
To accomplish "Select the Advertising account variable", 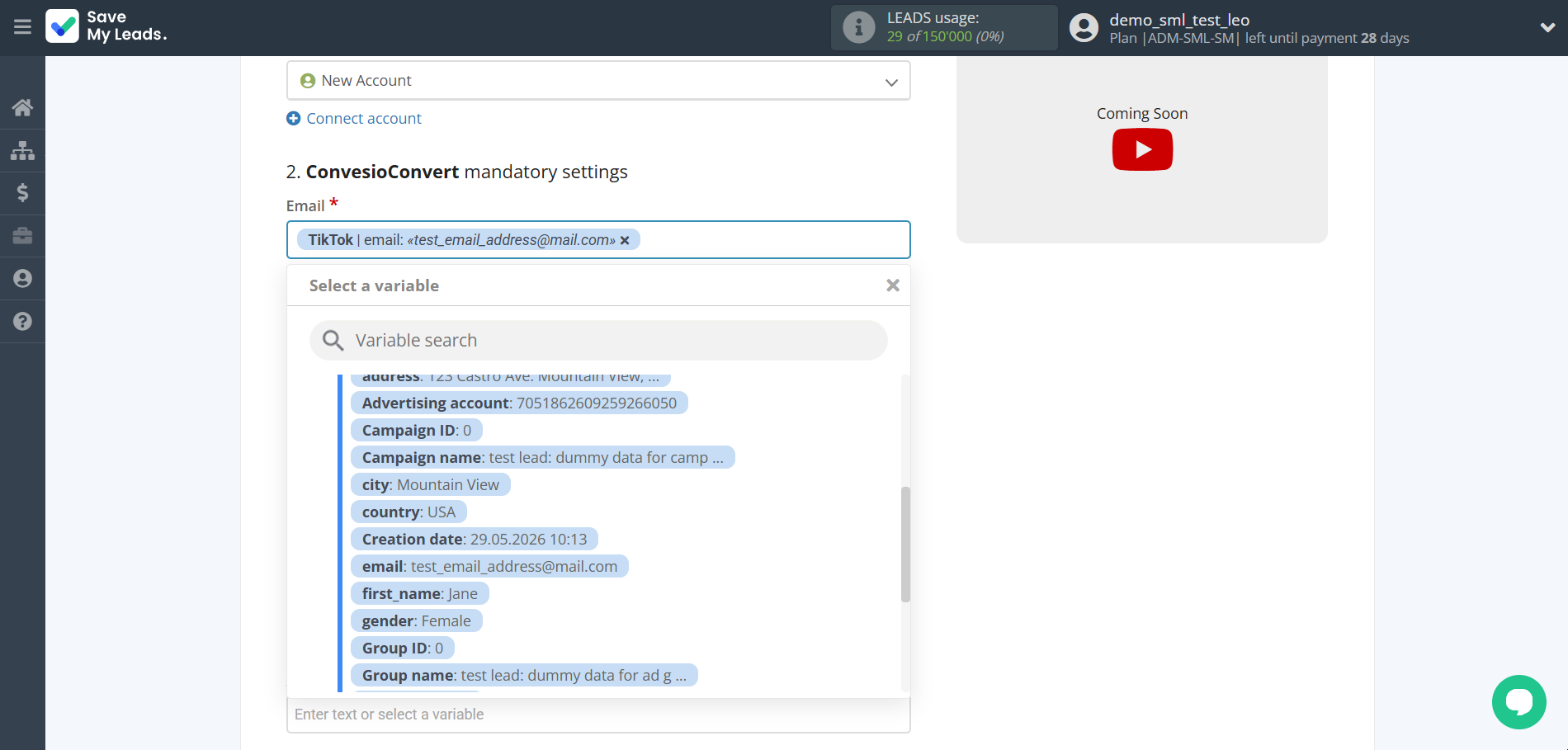I will pyautogui.click(x=519, y=403).
